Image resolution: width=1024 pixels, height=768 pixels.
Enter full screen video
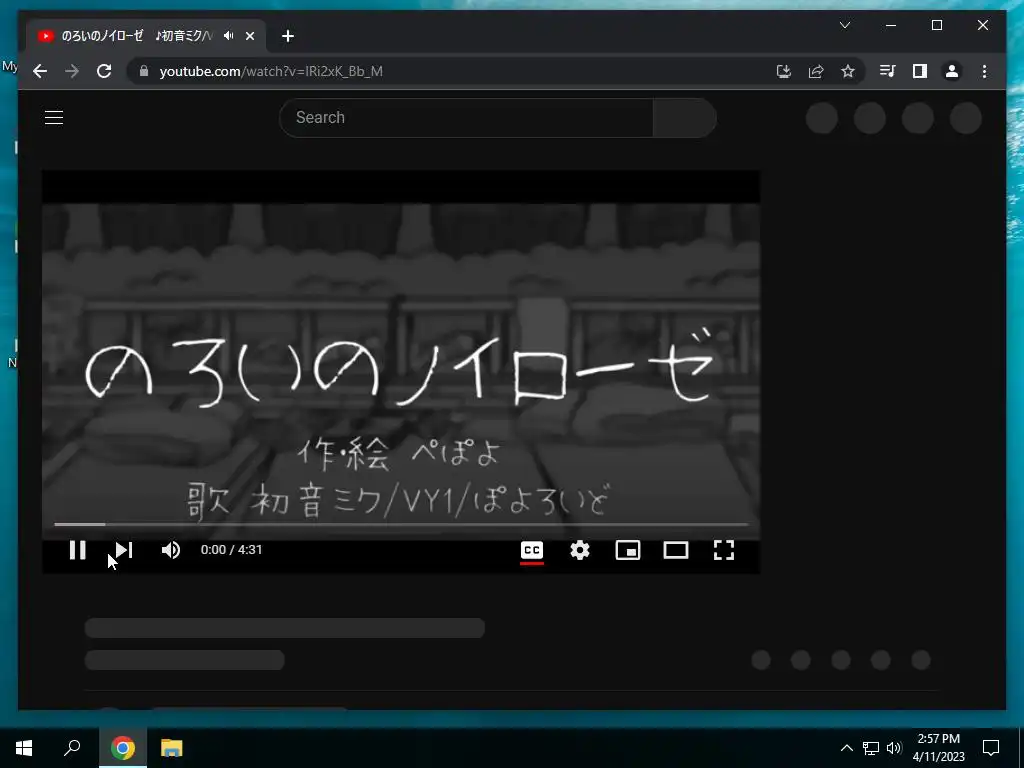coord(724,551)
